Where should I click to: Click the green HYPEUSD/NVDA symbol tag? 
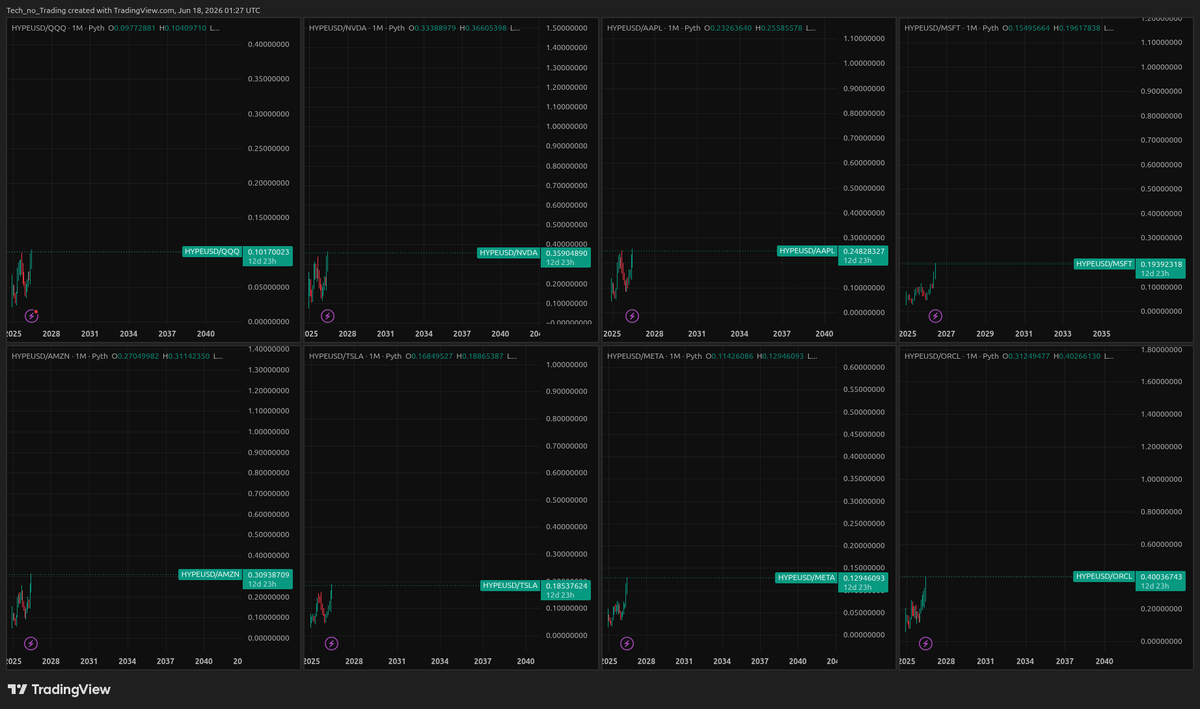(509, 253)
